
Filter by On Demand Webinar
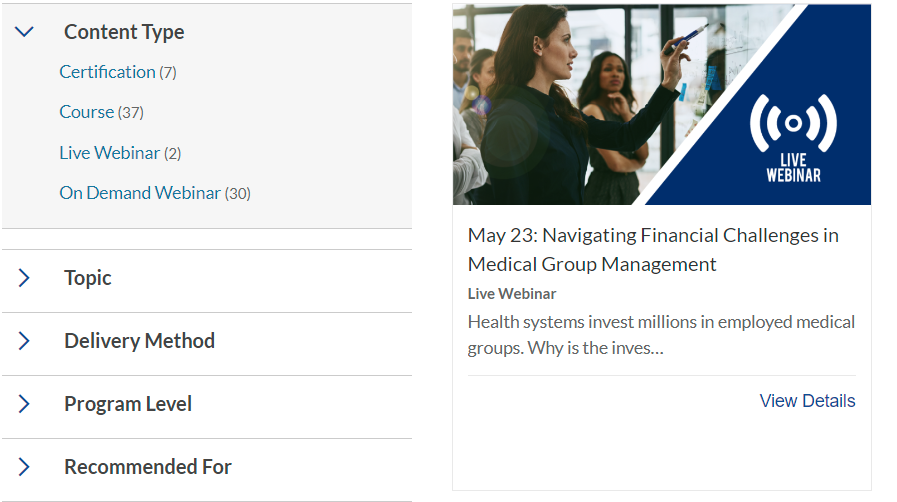139,193
